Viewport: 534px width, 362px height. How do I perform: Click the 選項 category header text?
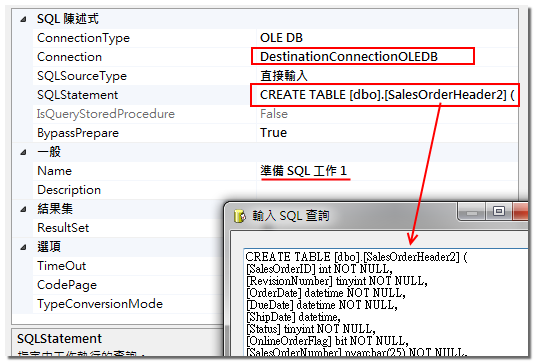point(49,247)
